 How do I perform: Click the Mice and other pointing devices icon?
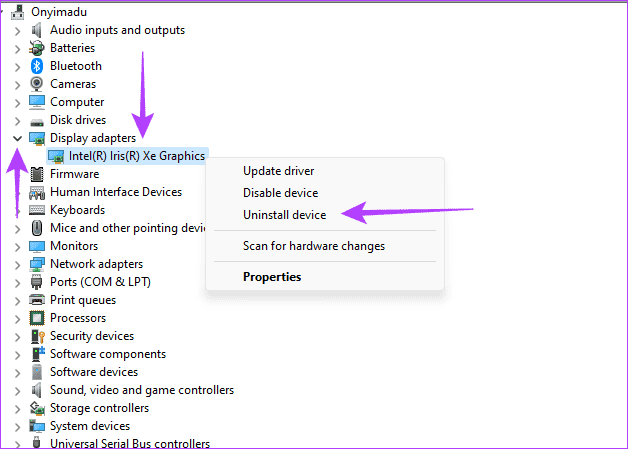(x=36, y=228)
